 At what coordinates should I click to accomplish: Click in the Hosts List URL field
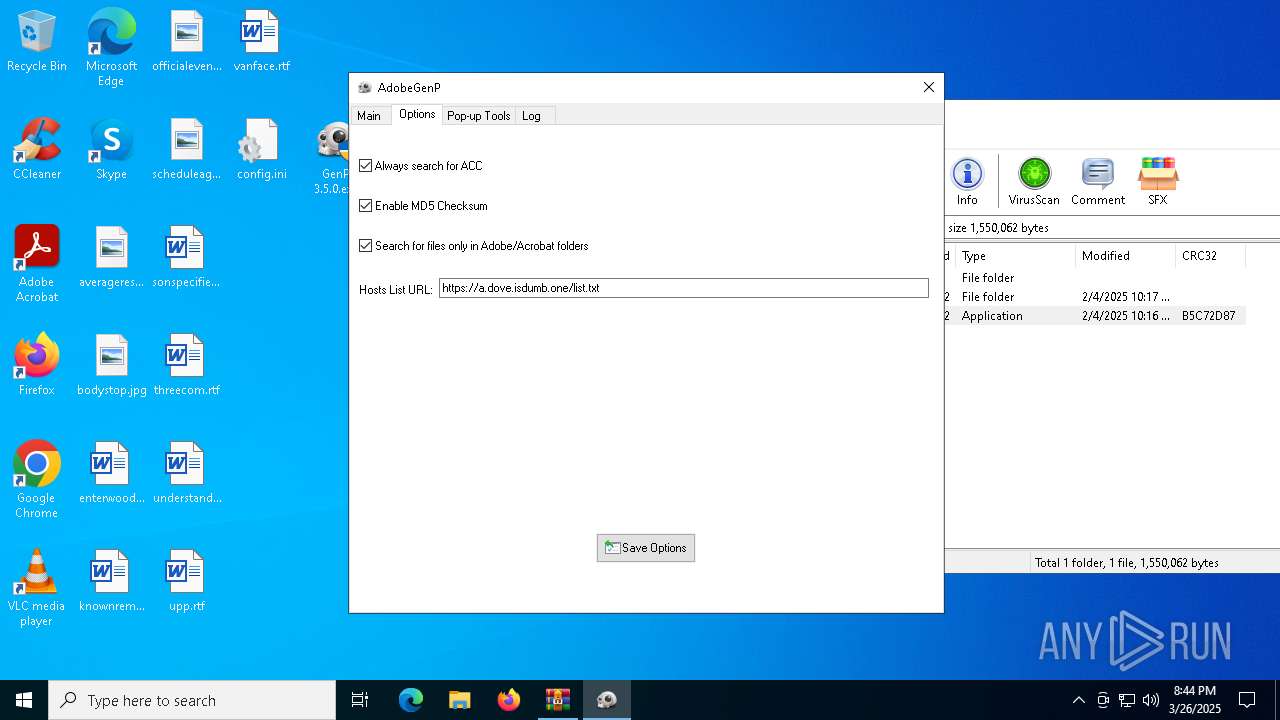[x=684, y=288]
